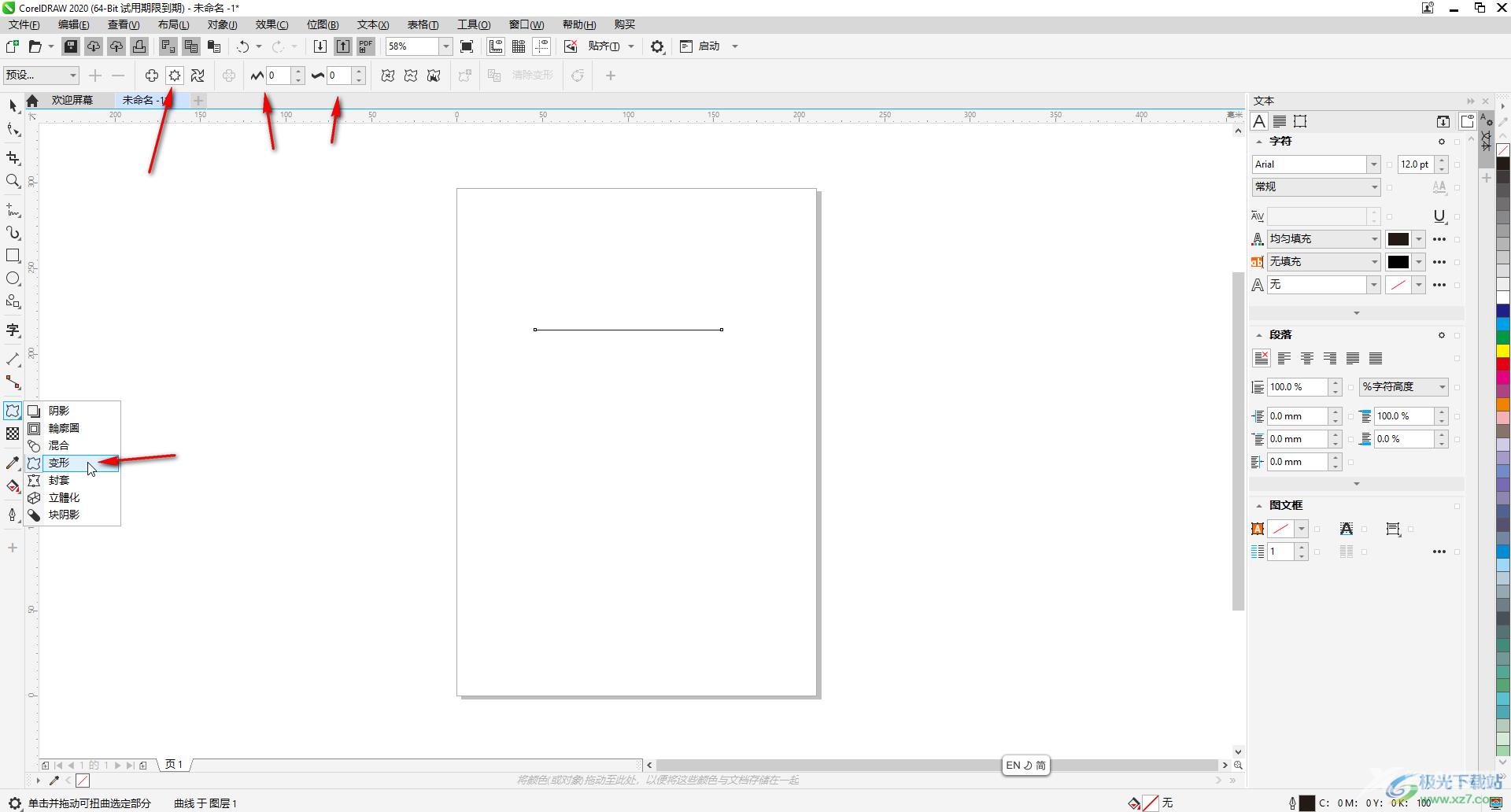
Task: Open the 均匀填充 fill type dropdown
Action: (x=1374, y=239)
